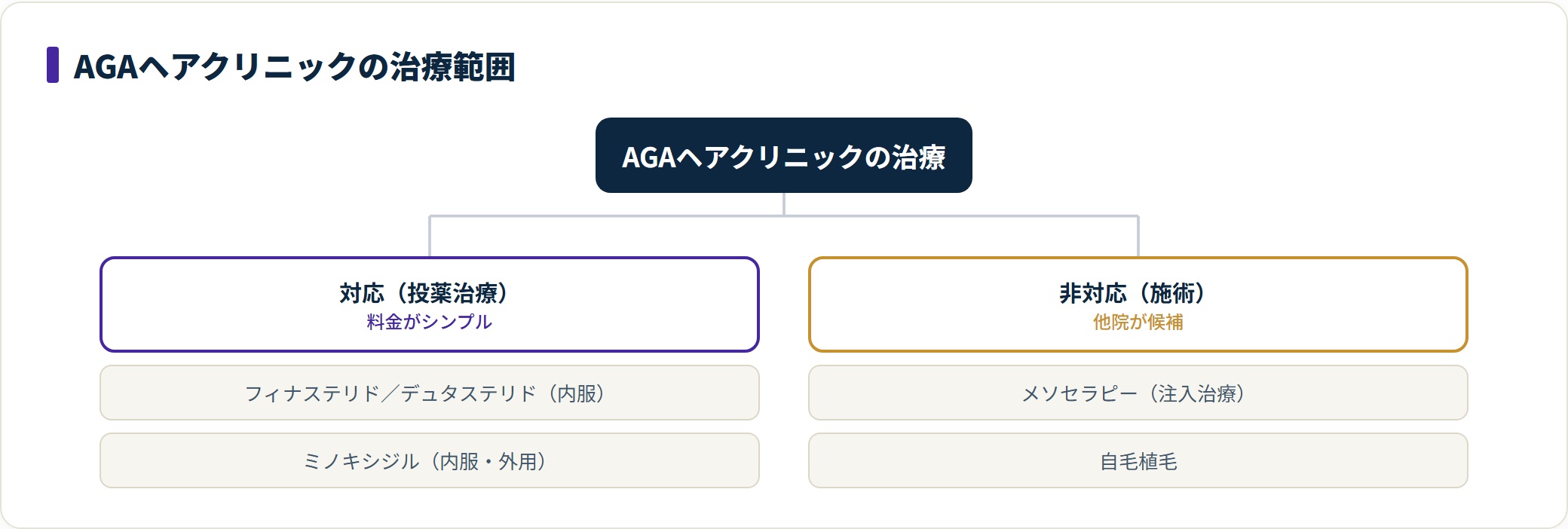Screen dimensions: 1568x529
Task: Click the vertical connector above the 非対応 box
Action: click(x=1138, y=237)
